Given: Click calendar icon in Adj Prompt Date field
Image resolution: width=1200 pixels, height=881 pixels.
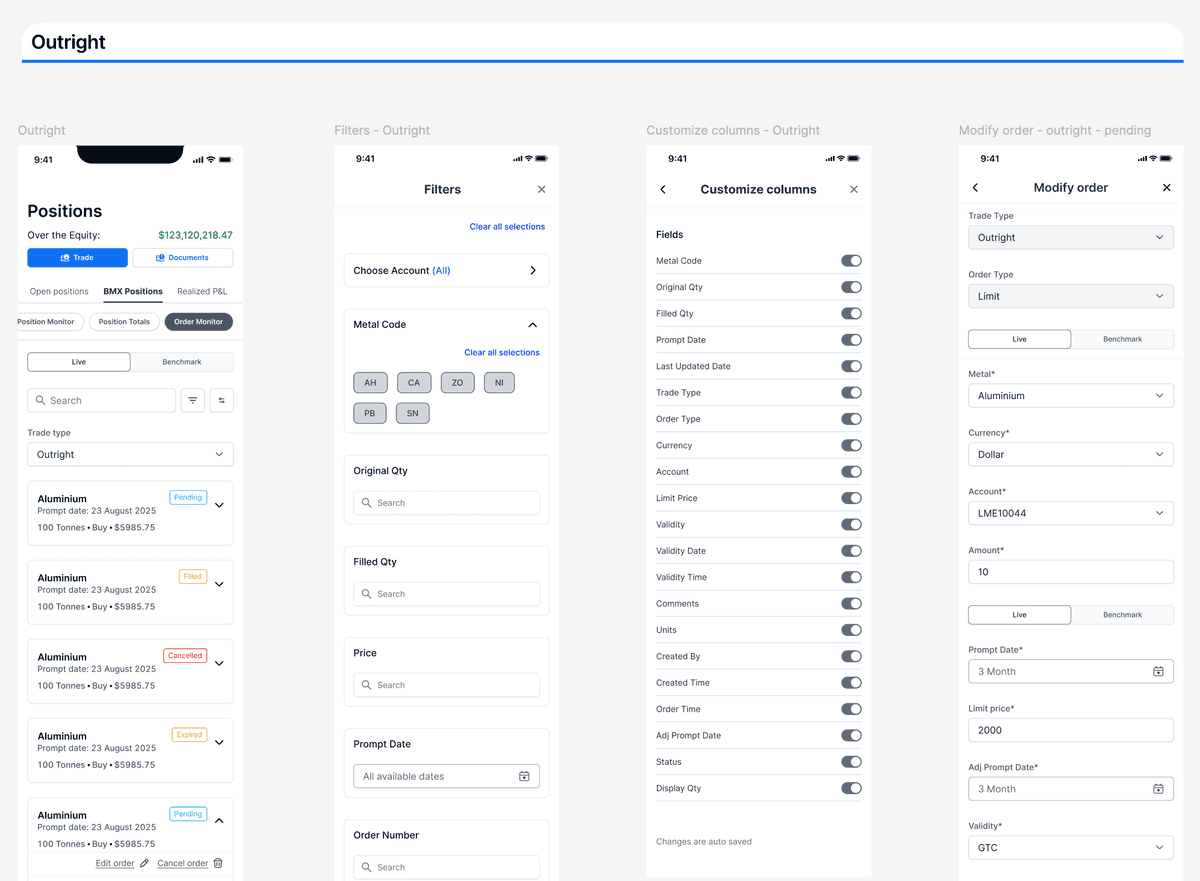Looking at the screenshot, I should click(1158, 789).
